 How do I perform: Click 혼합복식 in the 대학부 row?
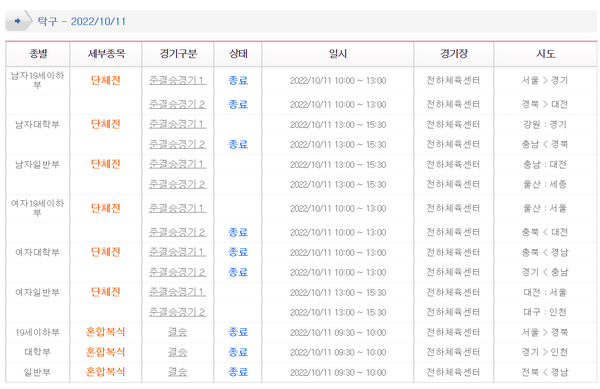(106, 352)
